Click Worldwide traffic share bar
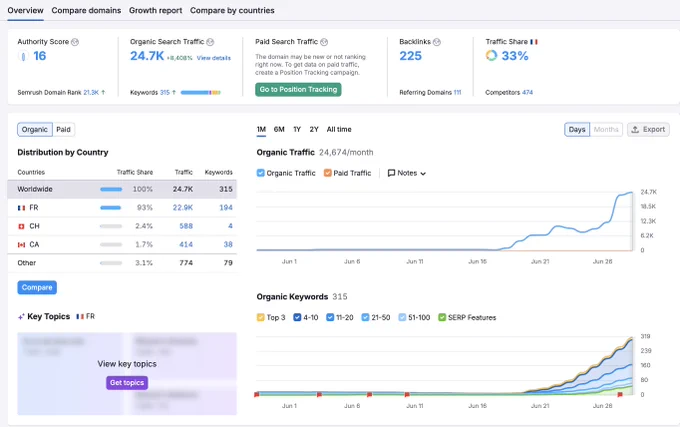This screenshot has height=427, width=680. pos(111,189)
